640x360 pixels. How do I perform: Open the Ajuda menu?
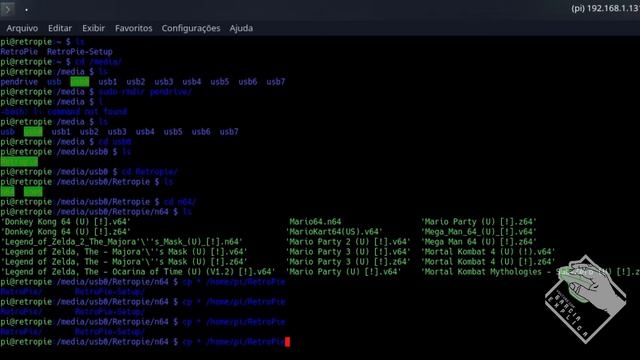coord(241,28)
